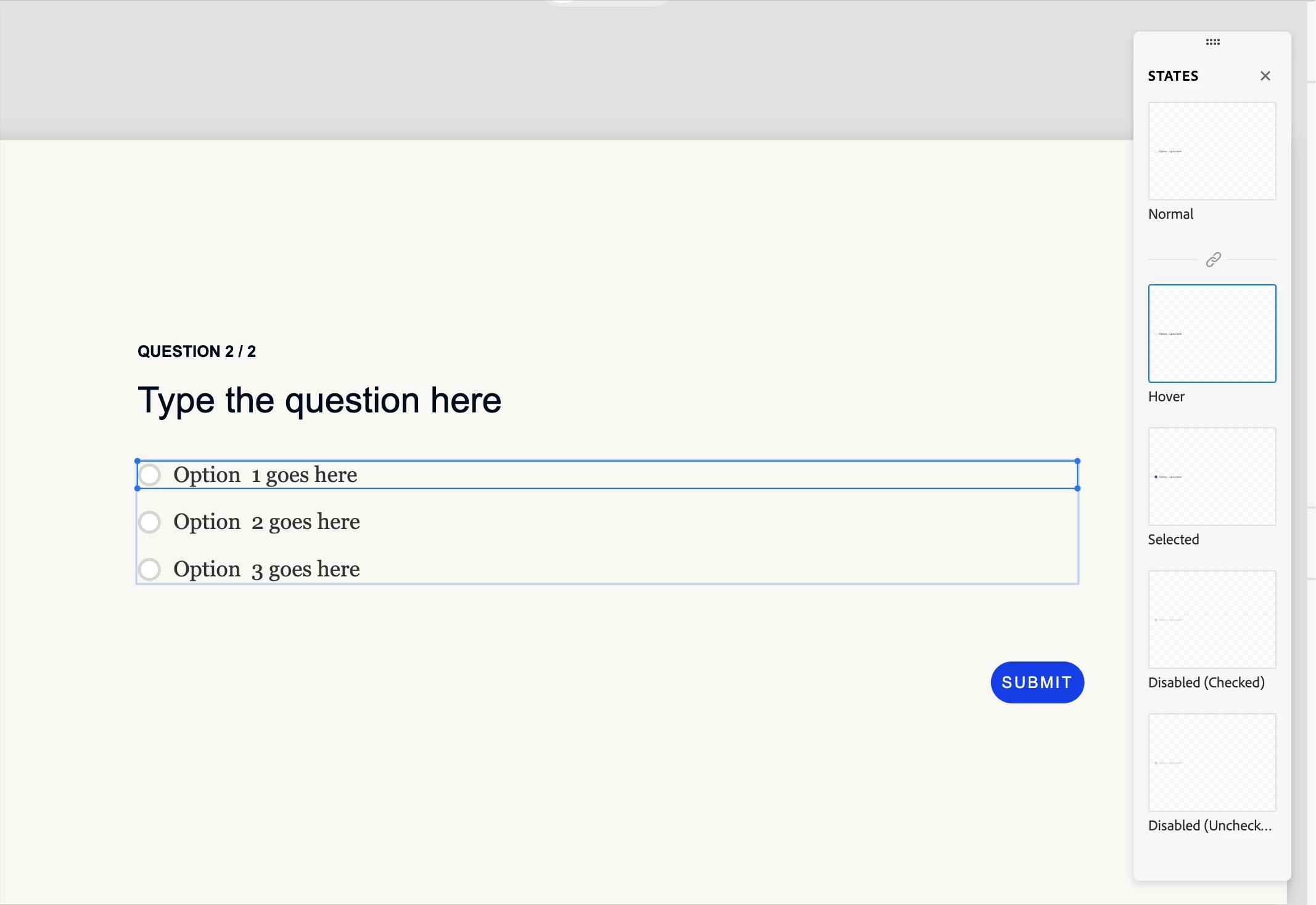This screenshot has height=905, width=1316.
Task: Select the Selected state thumbnail
Action: click(x=1212, y=477)
